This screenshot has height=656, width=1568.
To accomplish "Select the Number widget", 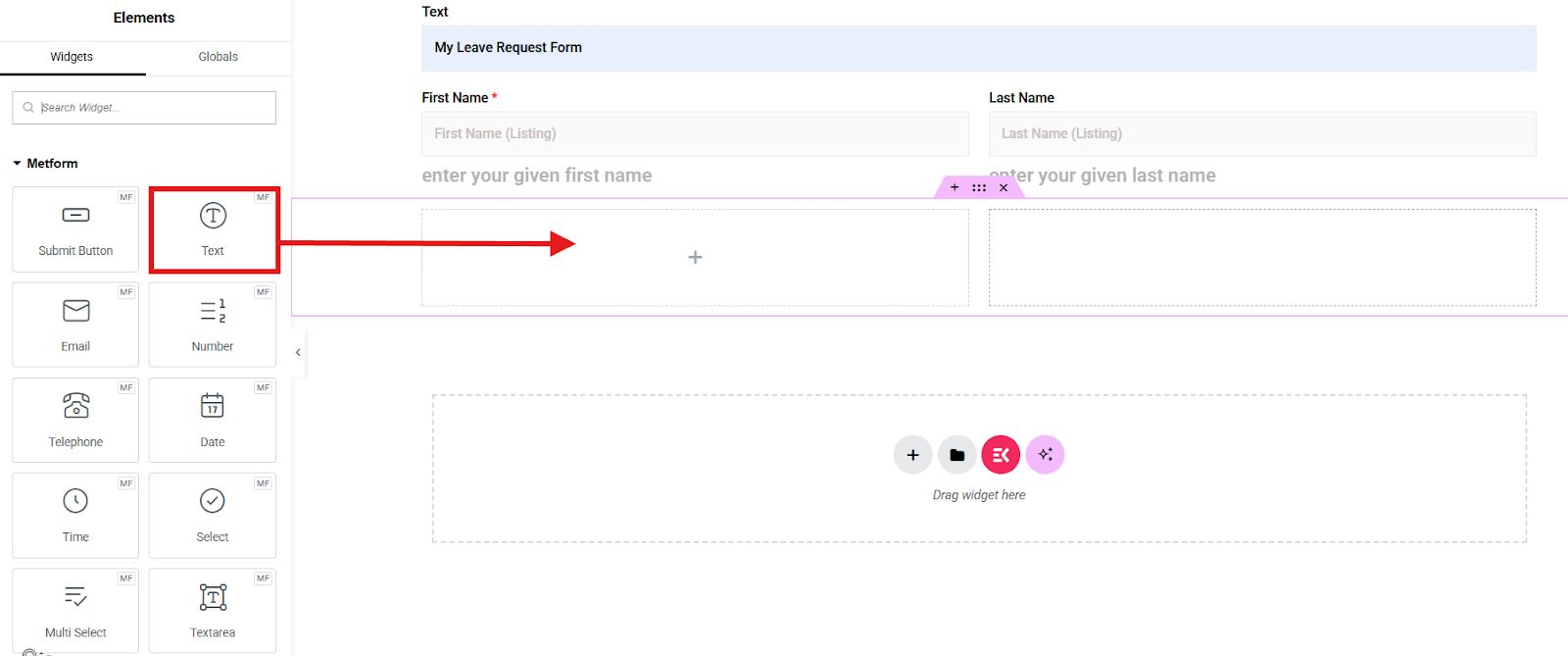I will click(213, 325).
